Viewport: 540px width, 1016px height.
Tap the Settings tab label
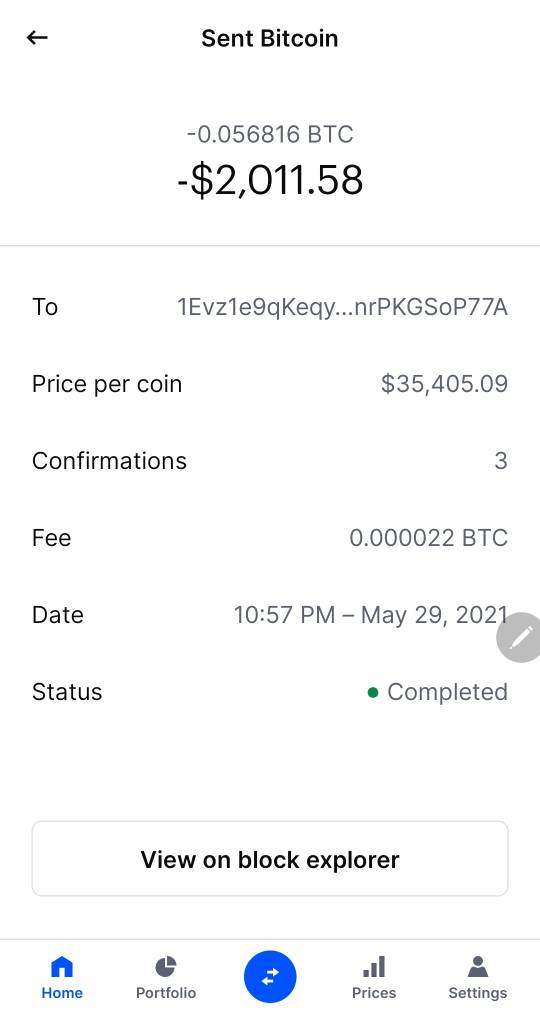pyautogui.click(x=478, y=993)
